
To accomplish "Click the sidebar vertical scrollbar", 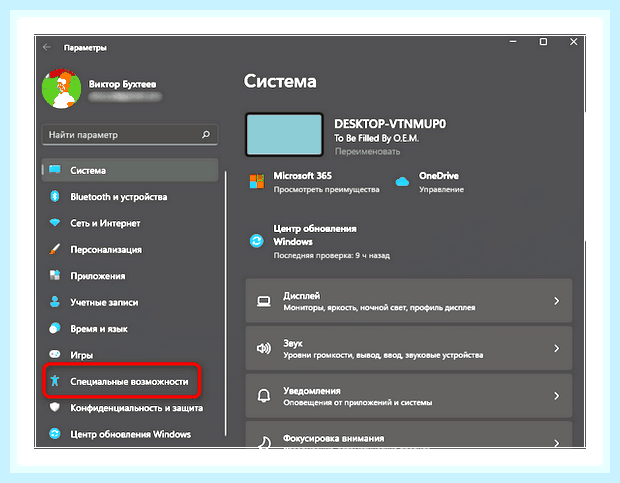I will (x=225, y=303).
